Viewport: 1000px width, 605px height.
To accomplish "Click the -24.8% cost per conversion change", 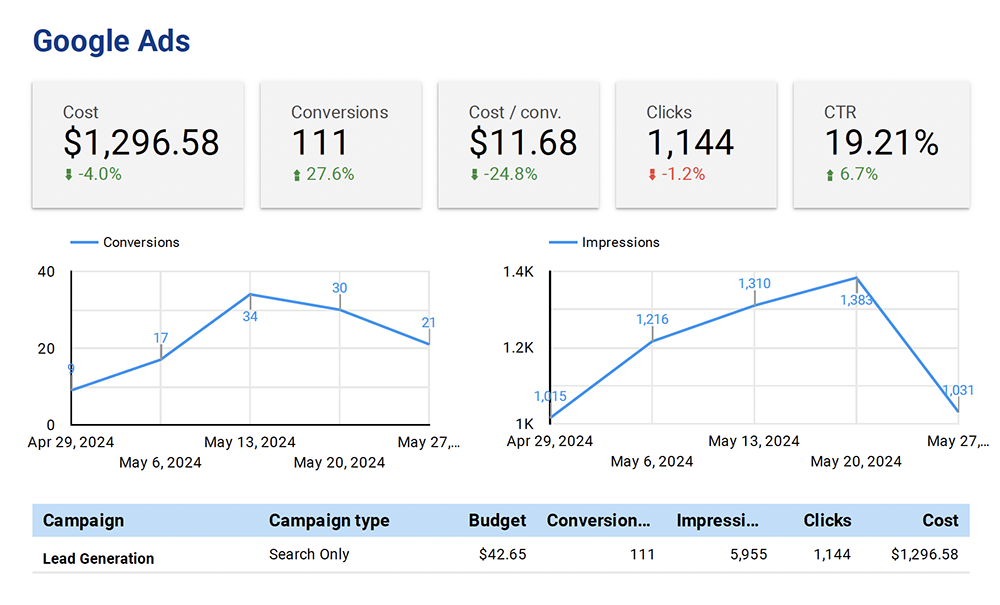I will tap(510, 174).
